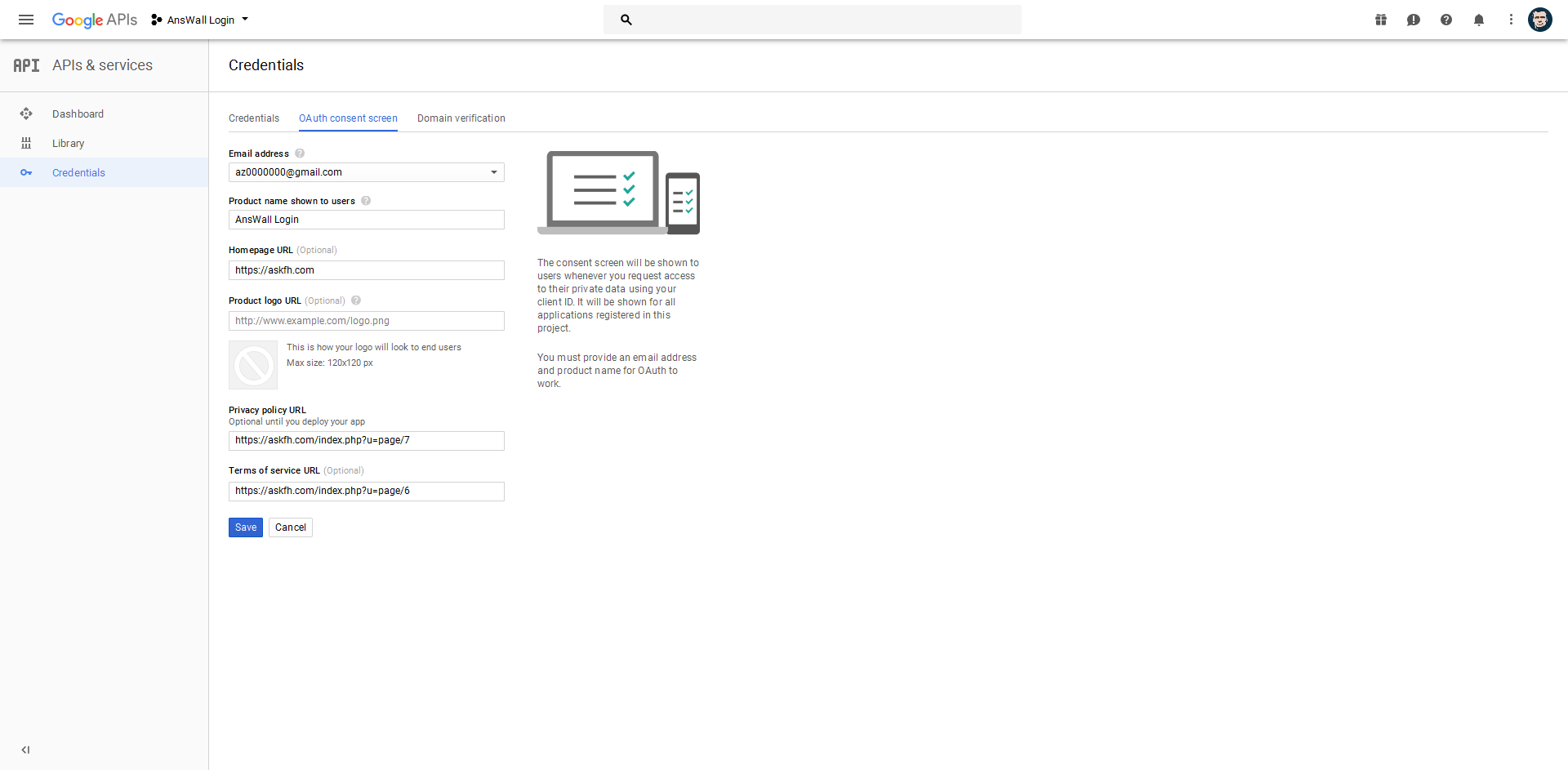The height and width of the screenshot is (770, 1568).
Task: Click help icon beside Product name
Action: click(366, 201)
